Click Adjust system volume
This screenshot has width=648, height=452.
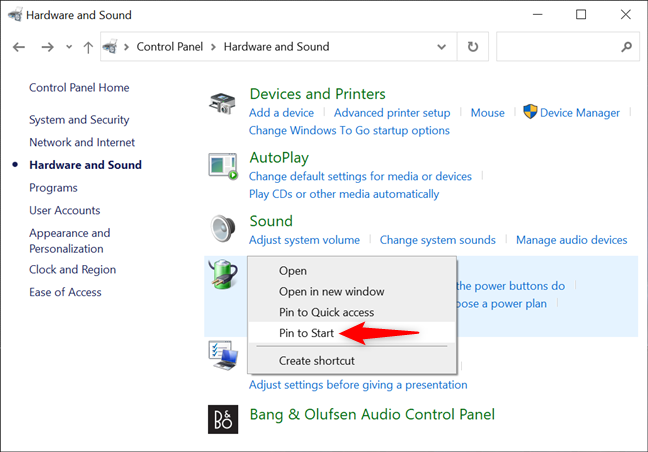pos(304,240)
